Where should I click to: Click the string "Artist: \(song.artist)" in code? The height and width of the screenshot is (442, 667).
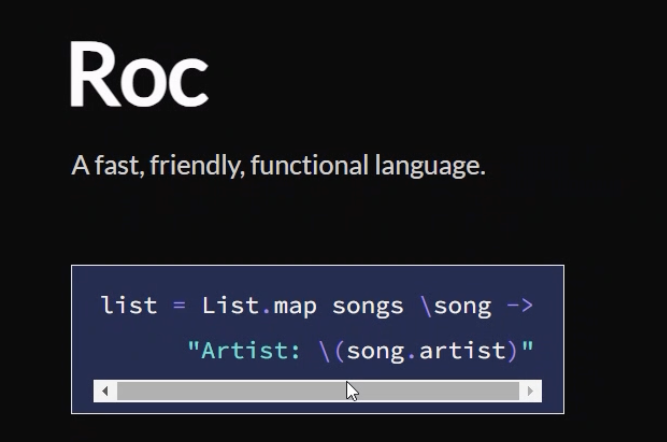tap(360, 351)
